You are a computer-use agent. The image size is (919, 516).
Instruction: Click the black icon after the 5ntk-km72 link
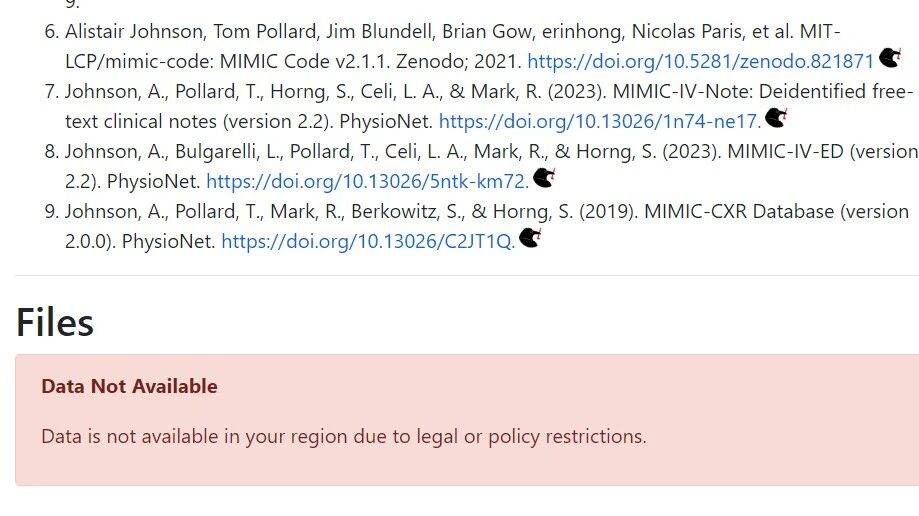tap(544, 179)
